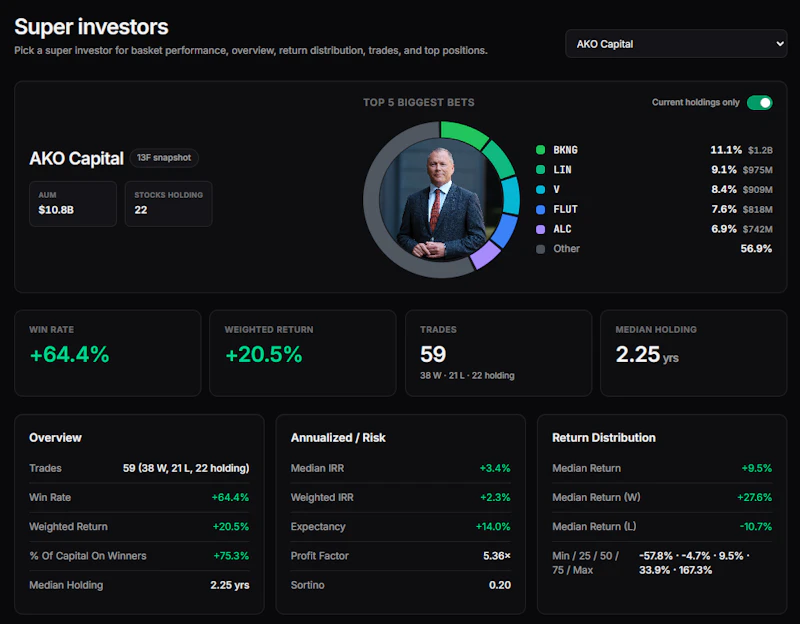The height and width of the screenshot is (624, 800).
Task: Click the Median IRR +3.4% value
Action: tap(494, 468)
